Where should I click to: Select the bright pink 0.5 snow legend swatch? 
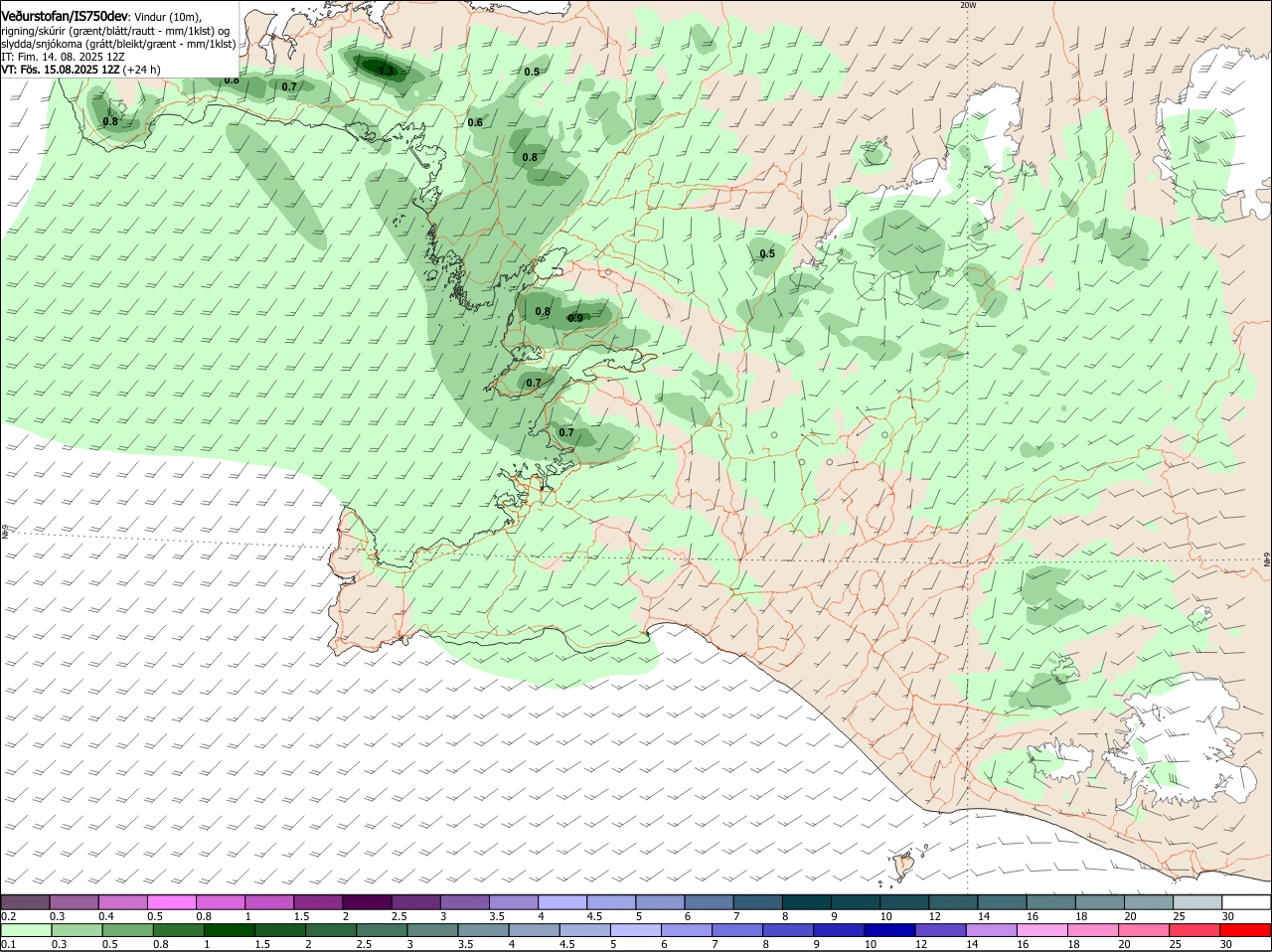[171, 901]
